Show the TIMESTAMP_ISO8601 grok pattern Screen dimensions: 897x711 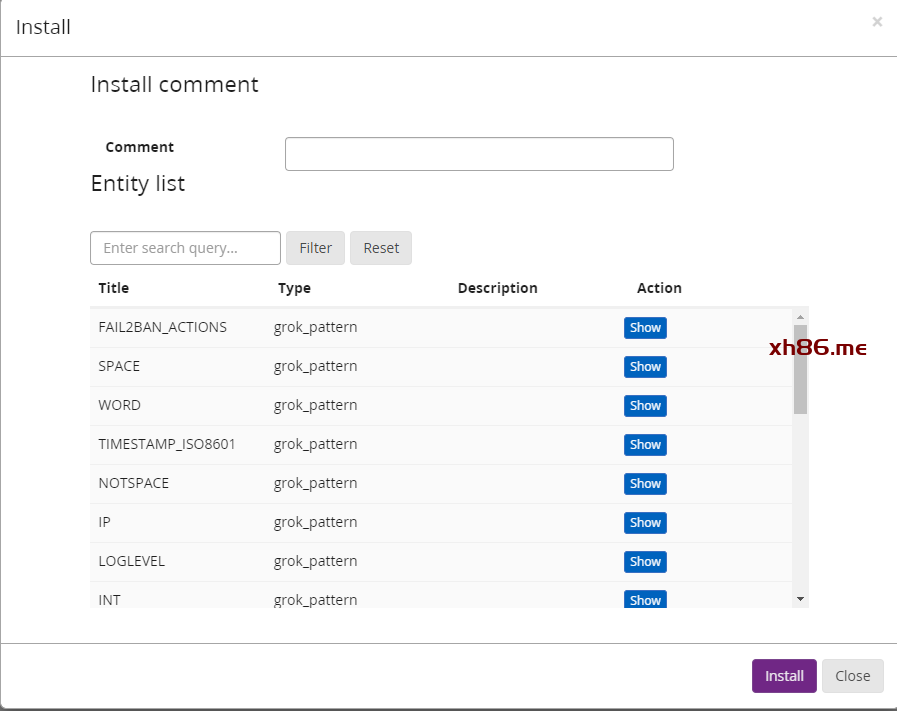645,445
